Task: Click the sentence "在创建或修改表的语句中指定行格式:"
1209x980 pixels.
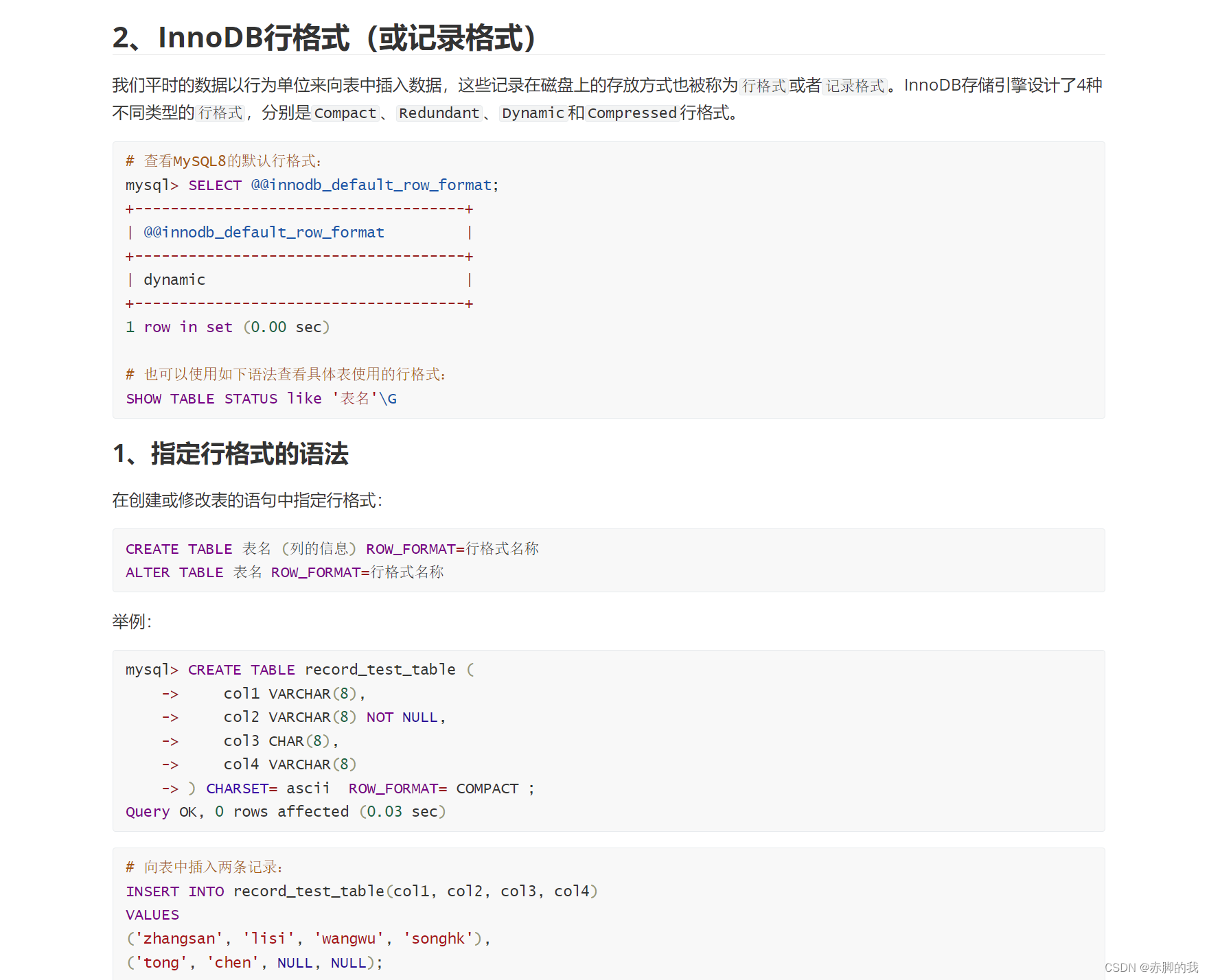Action: (248, 500)
